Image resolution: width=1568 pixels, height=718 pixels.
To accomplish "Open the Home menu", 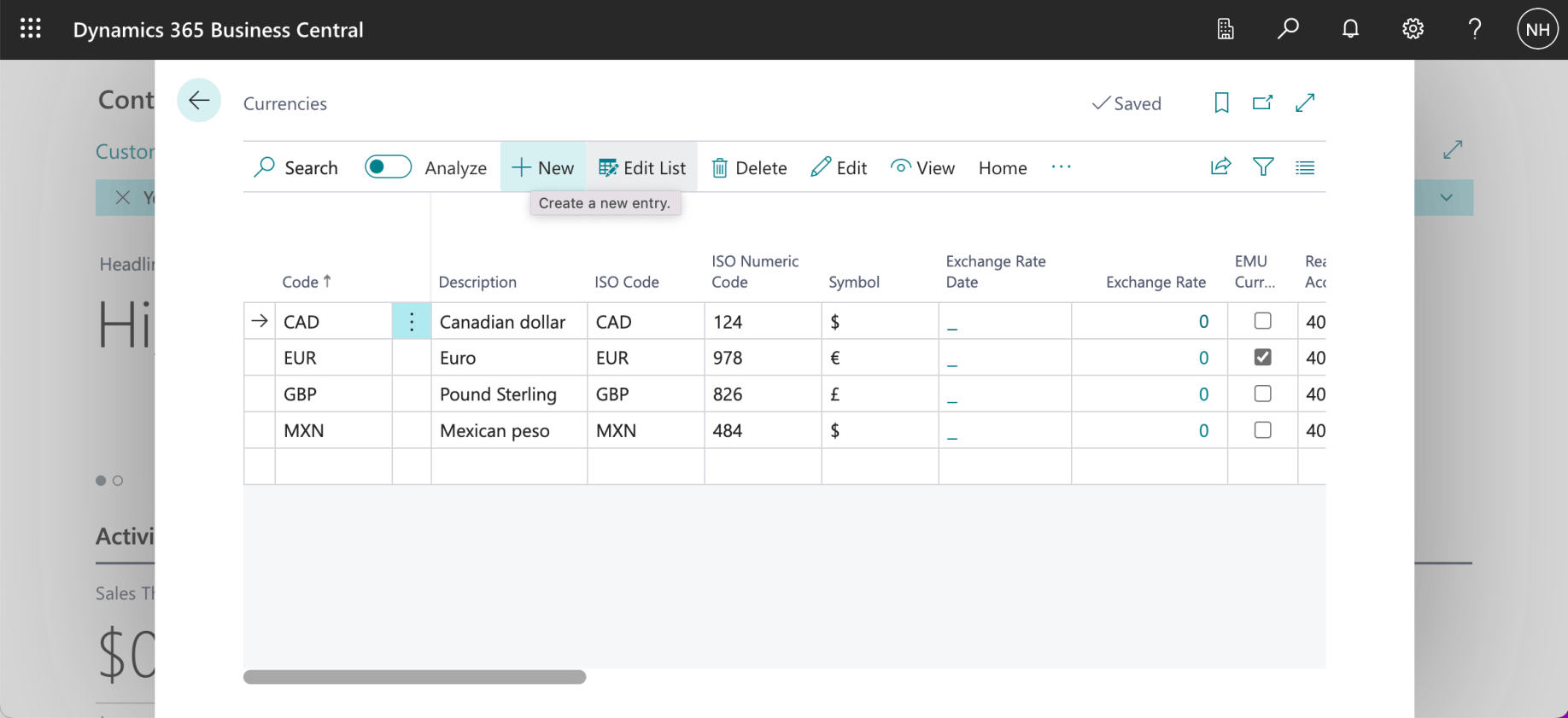I will [1002, 168].
